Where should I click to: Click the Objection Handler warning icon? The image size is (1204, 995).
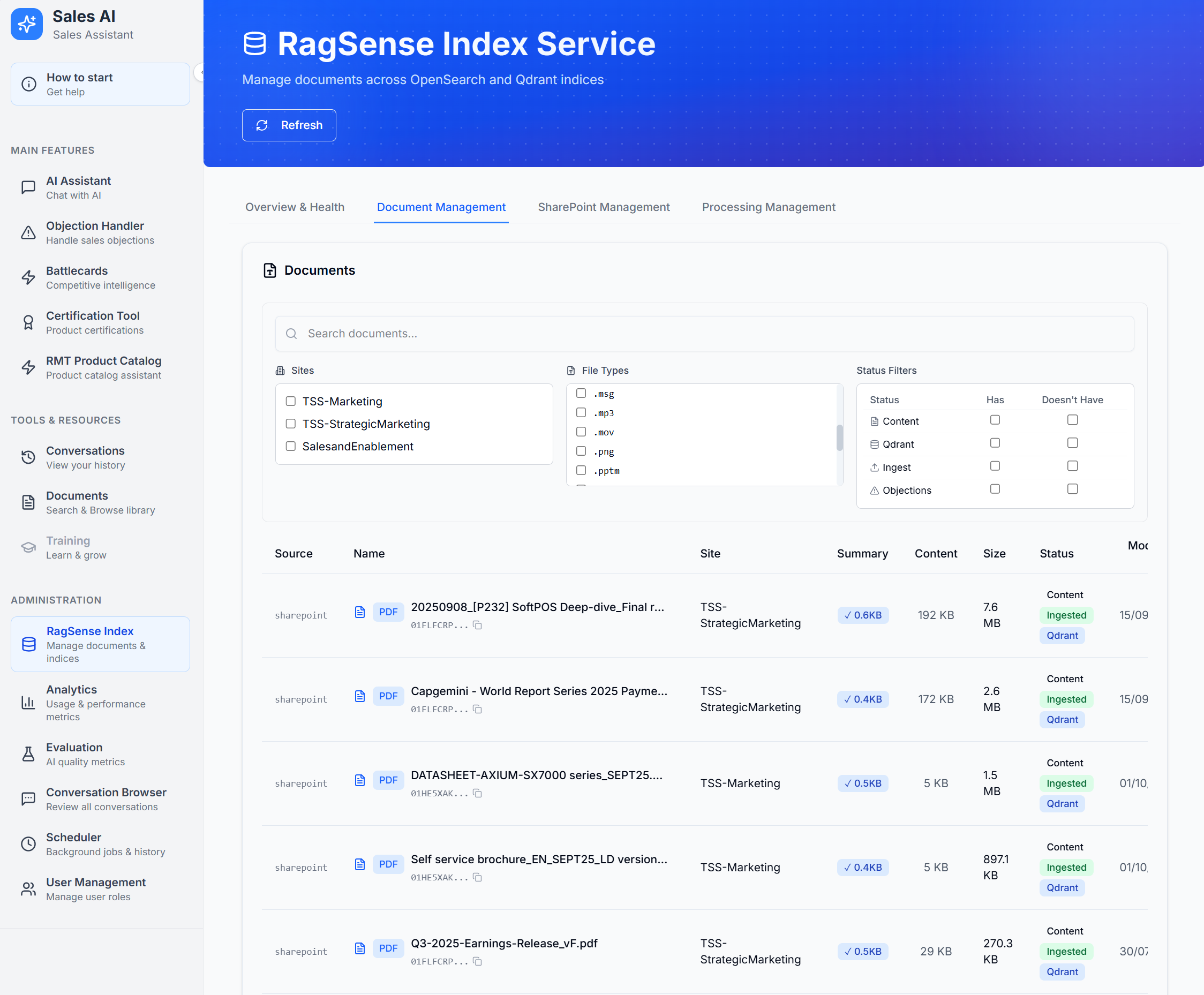[x=28, y=233]
